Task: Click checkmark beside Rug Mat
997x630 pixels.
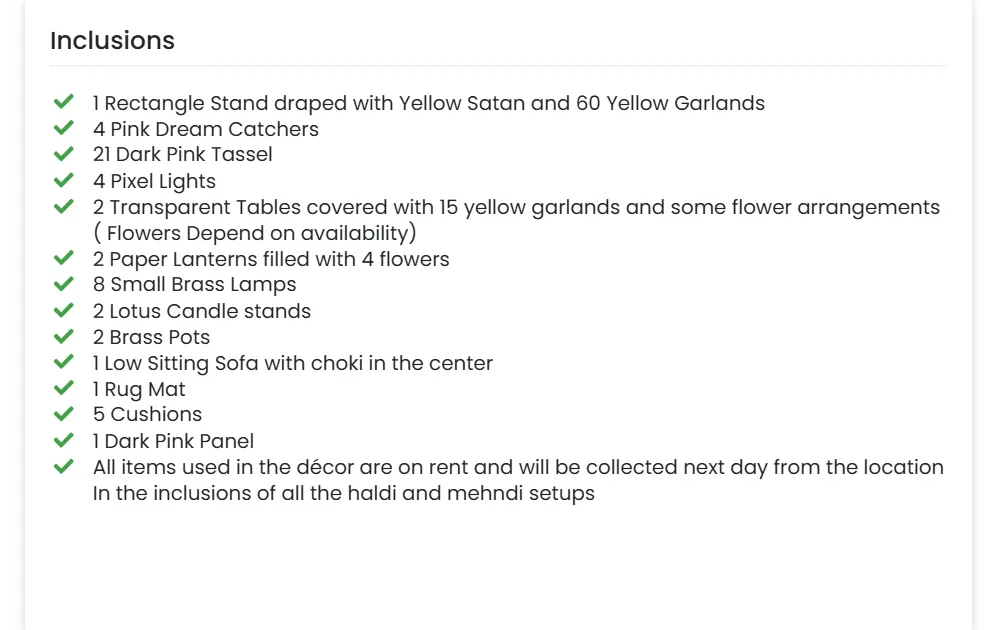Action: (64, 388)
